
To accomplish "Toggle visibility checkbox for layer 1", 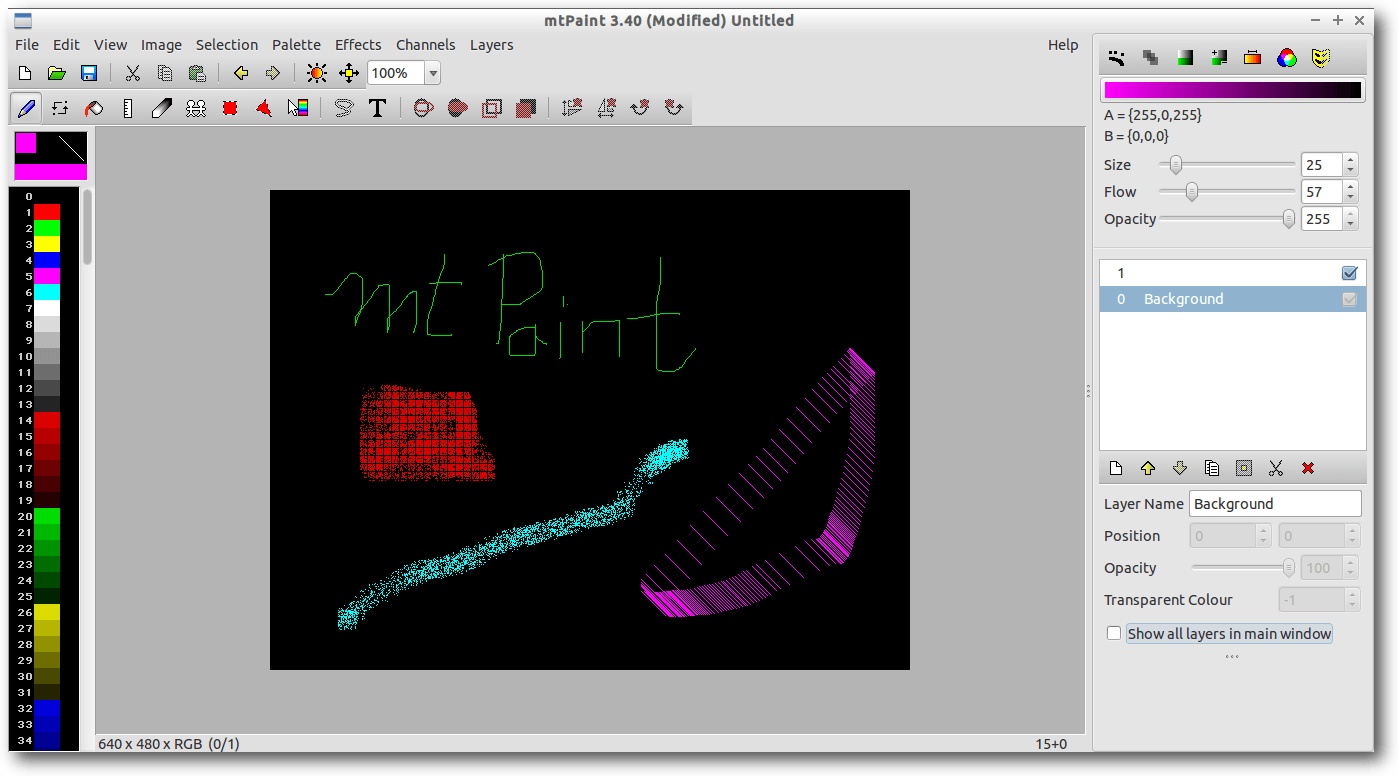I will click(1350, 273).
